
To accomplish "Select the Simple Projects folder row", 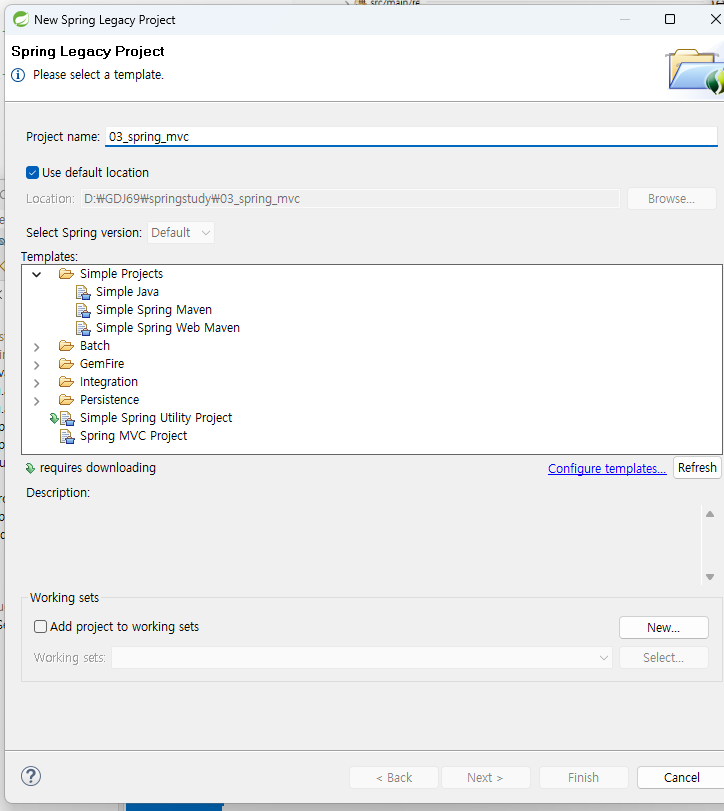I will click(122, 274).
